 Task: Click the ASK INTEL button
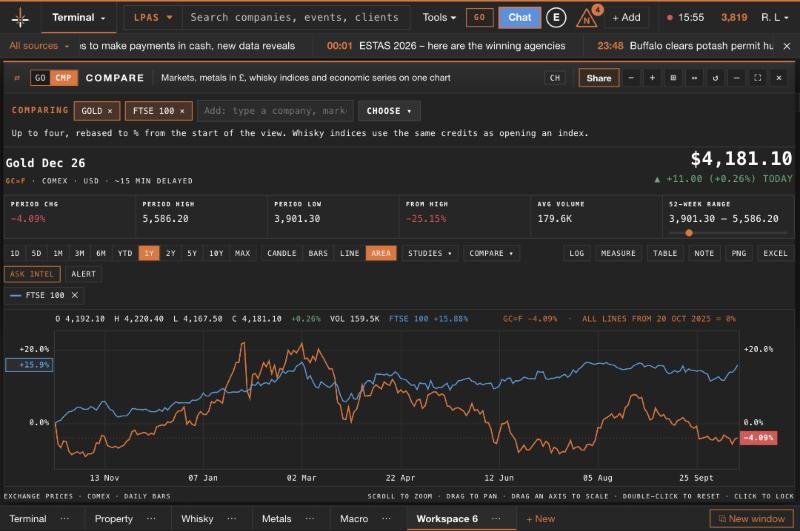coord(32,274)
